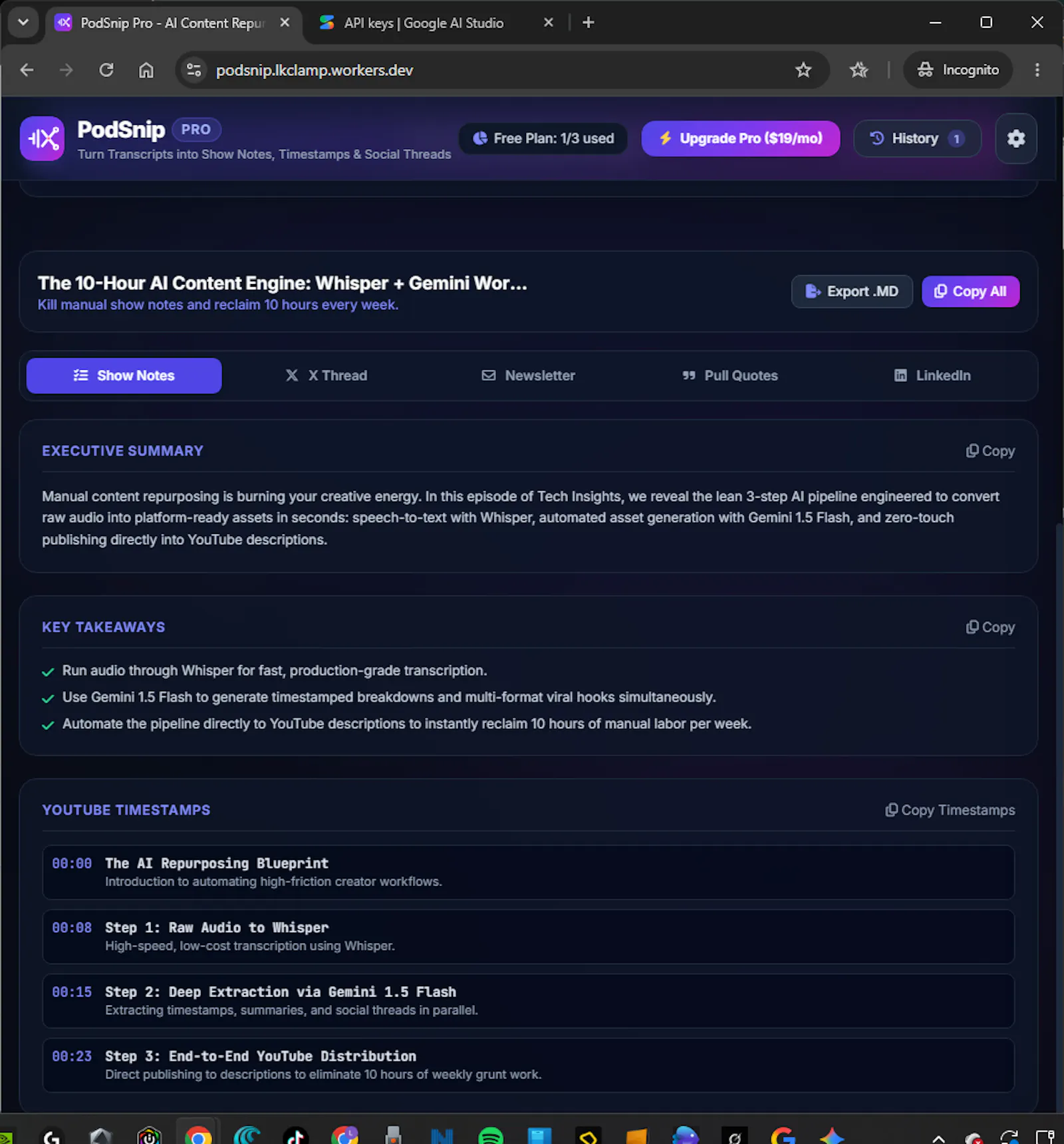Click the address bar URL
The height and width of the screenshot is (1144, 1064).
coord(315,70)
